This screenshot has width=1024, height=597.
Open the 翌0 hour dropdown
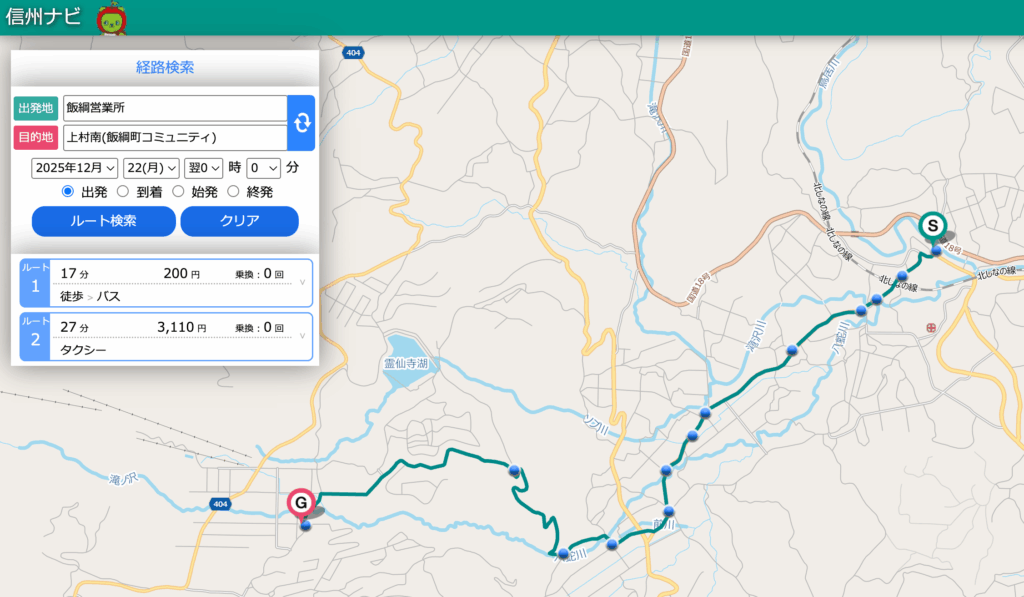[x=203, y=167]
